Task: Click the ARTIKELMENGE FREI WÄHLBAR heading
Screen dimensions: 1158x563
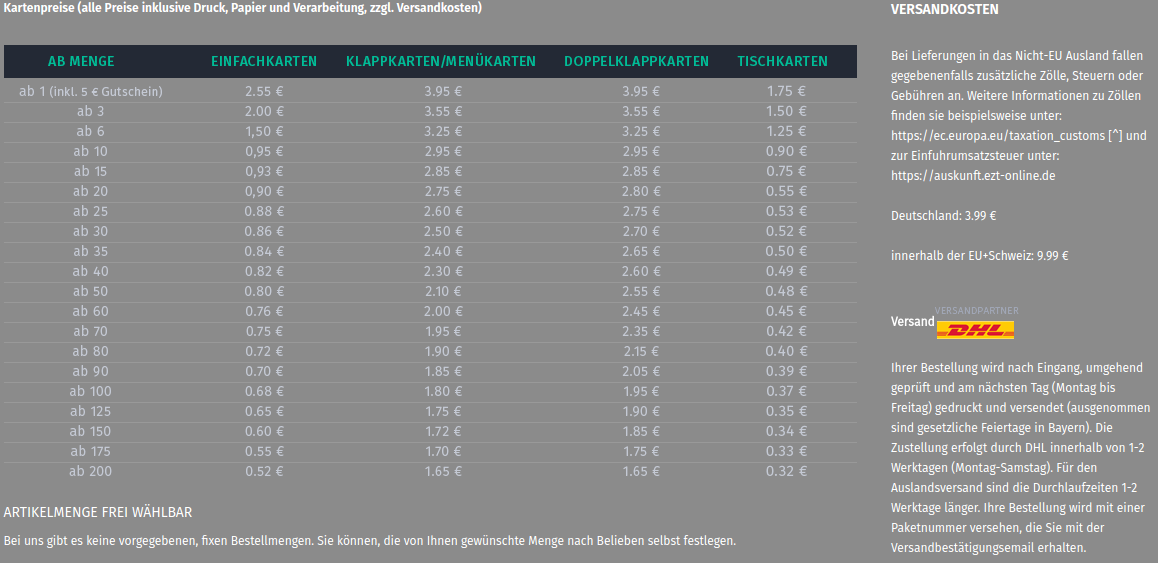Action: pyautogui.click(x=98, y=512)
